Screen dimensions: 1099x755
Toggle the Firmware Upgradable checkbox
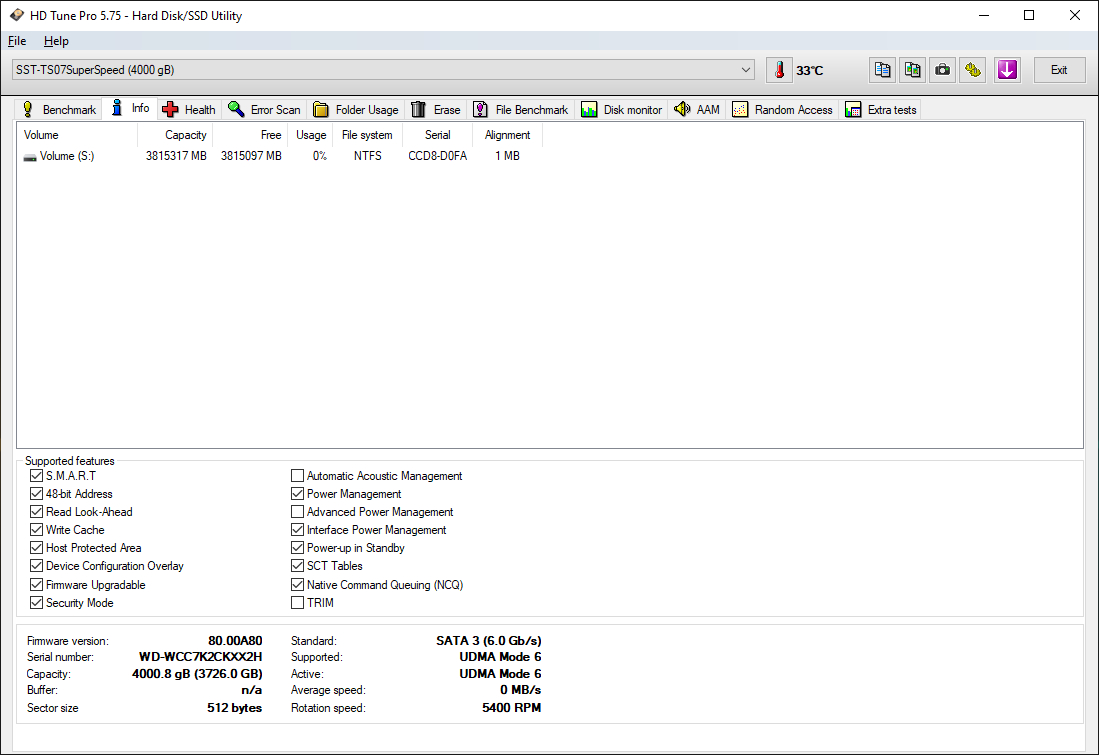click(36, 584)
